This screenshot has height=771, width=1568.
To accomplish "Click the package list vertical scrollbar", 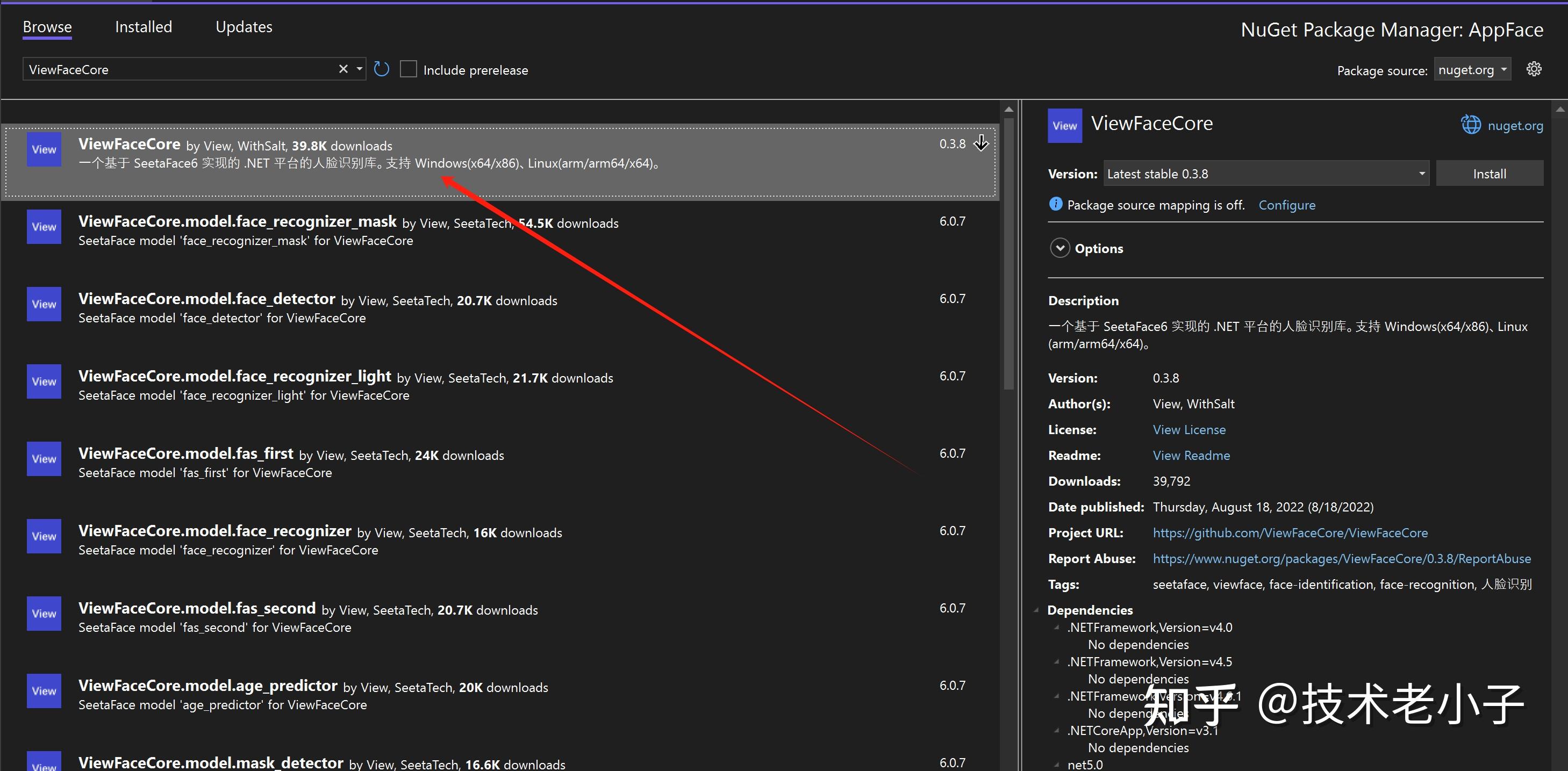I will pos(1008,256).
